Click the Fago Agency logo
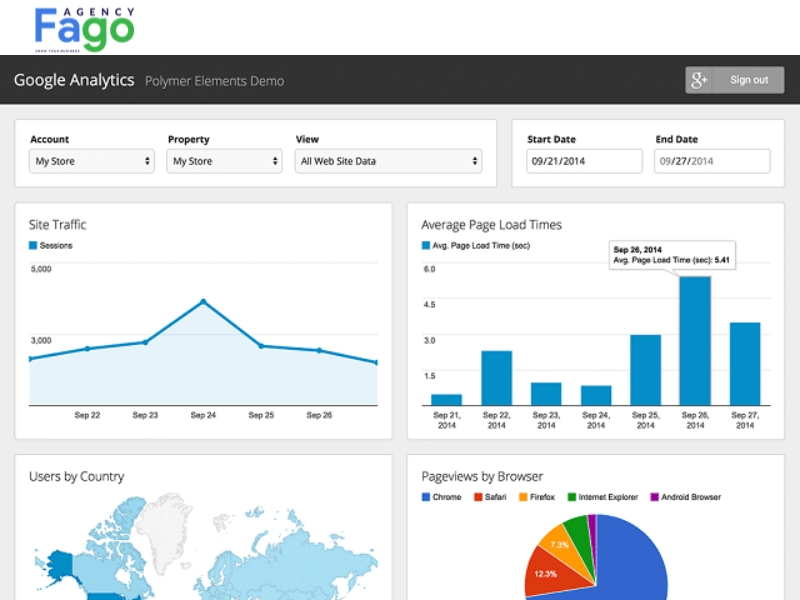The width and height of the screenshot is (800, 600). point(84,29)
